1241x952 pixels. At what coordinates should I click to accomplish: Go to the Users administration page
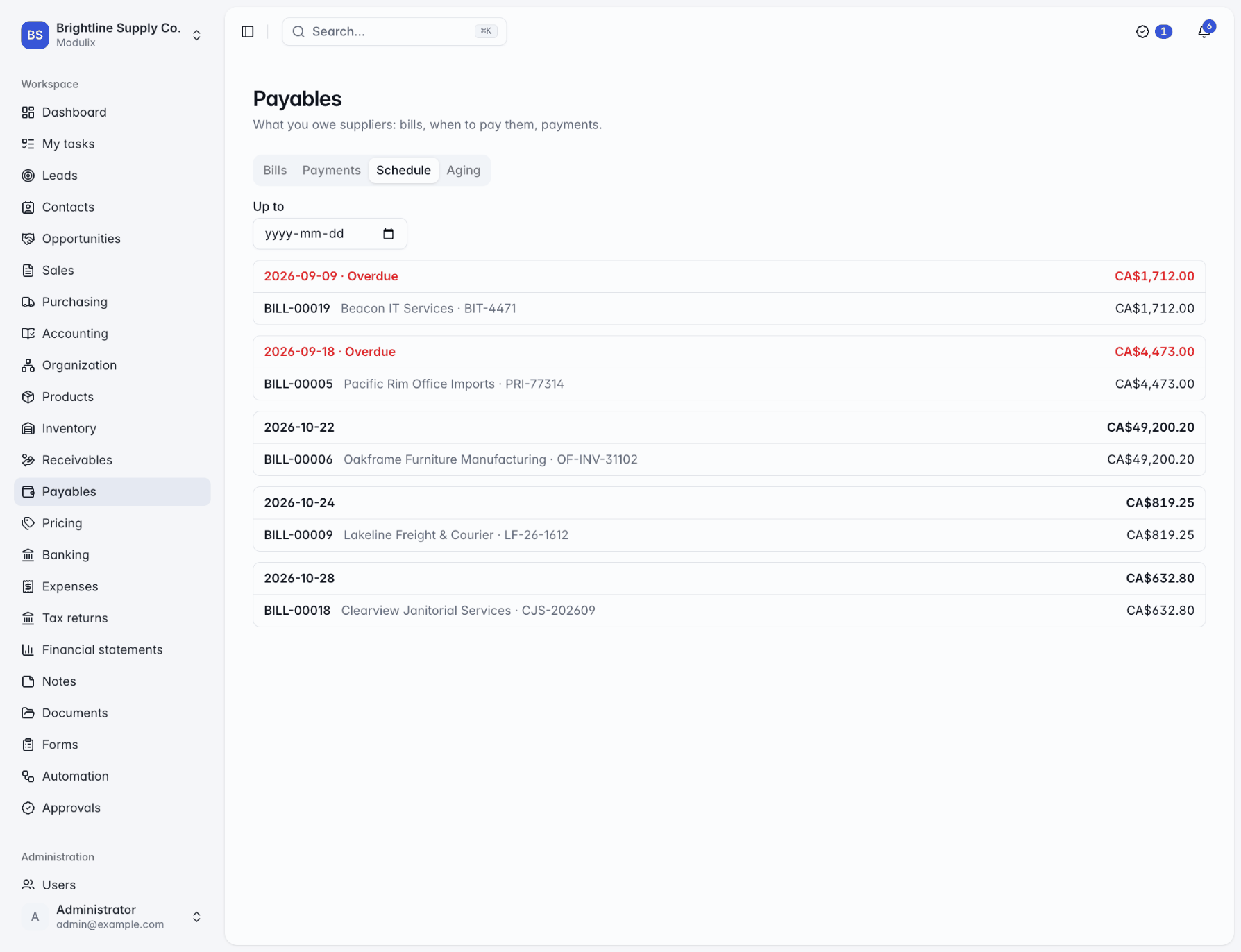pos(112,885)
